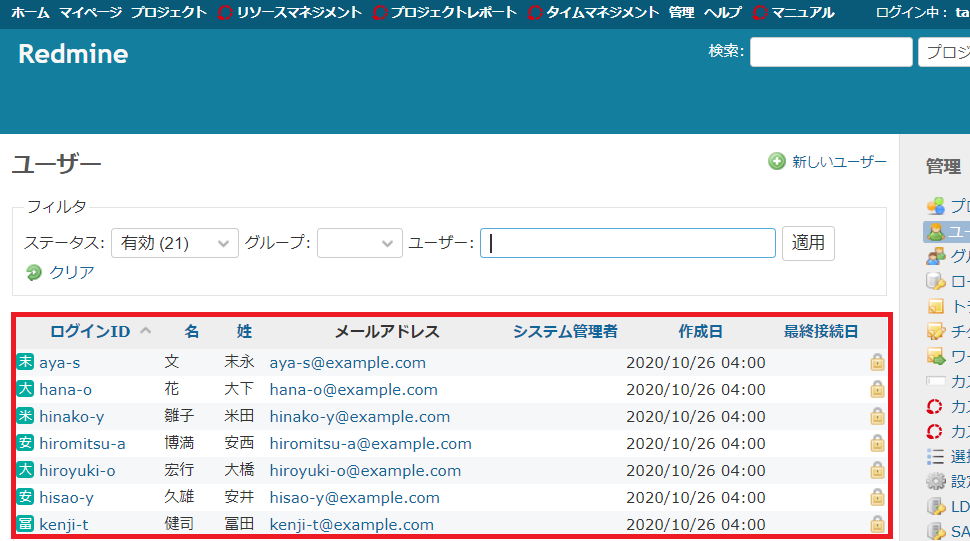
Task: Select the Users icon in admin sidebar
Action: (x=936, y=232)
